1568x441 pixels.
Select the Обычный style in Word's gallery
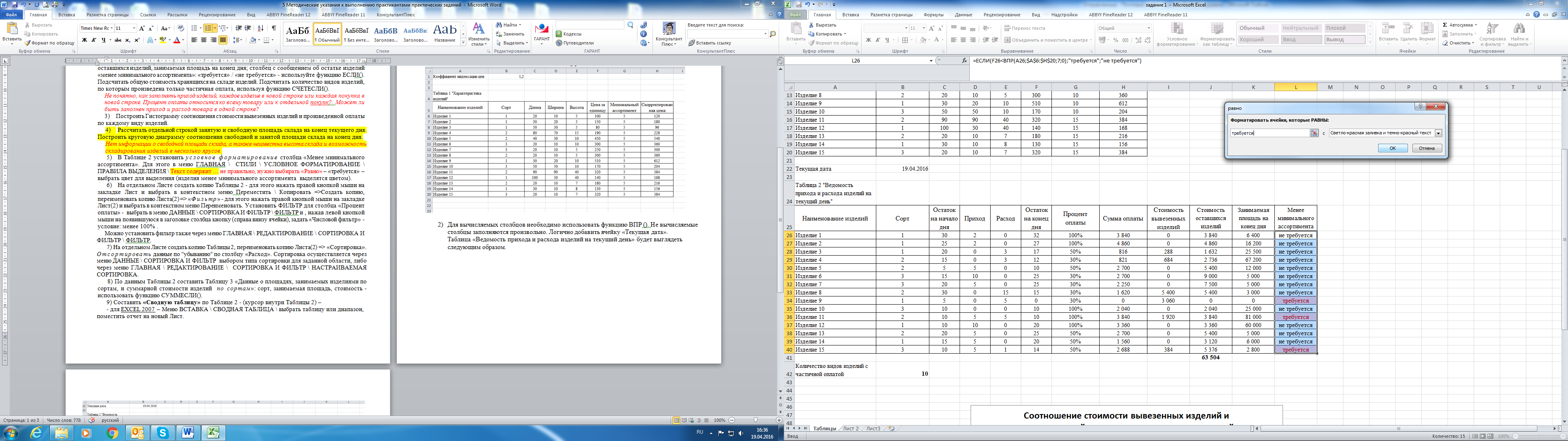point(327,34)
